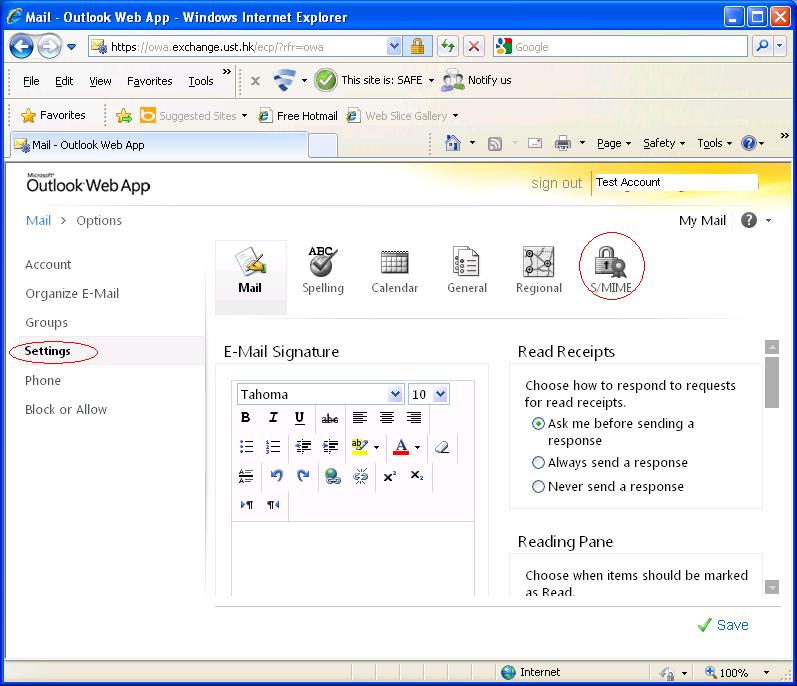Click the Undo arrow in signature toolbar

point(277,476)
